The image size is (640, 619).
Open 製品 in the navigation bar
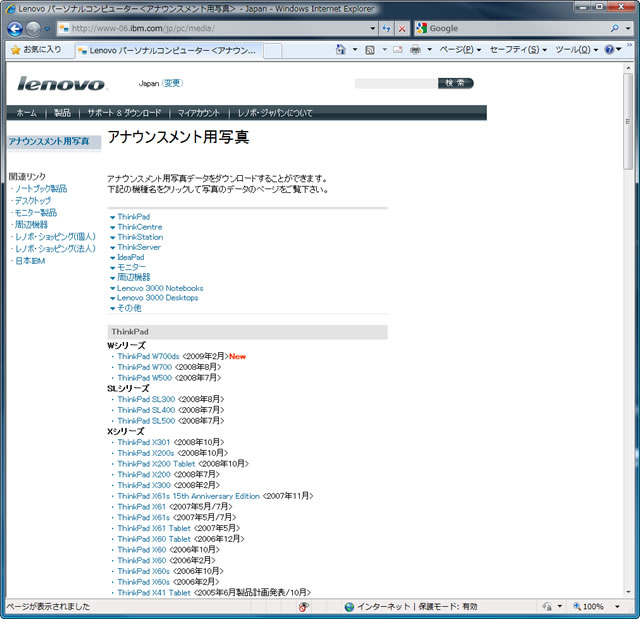point(62,113)
